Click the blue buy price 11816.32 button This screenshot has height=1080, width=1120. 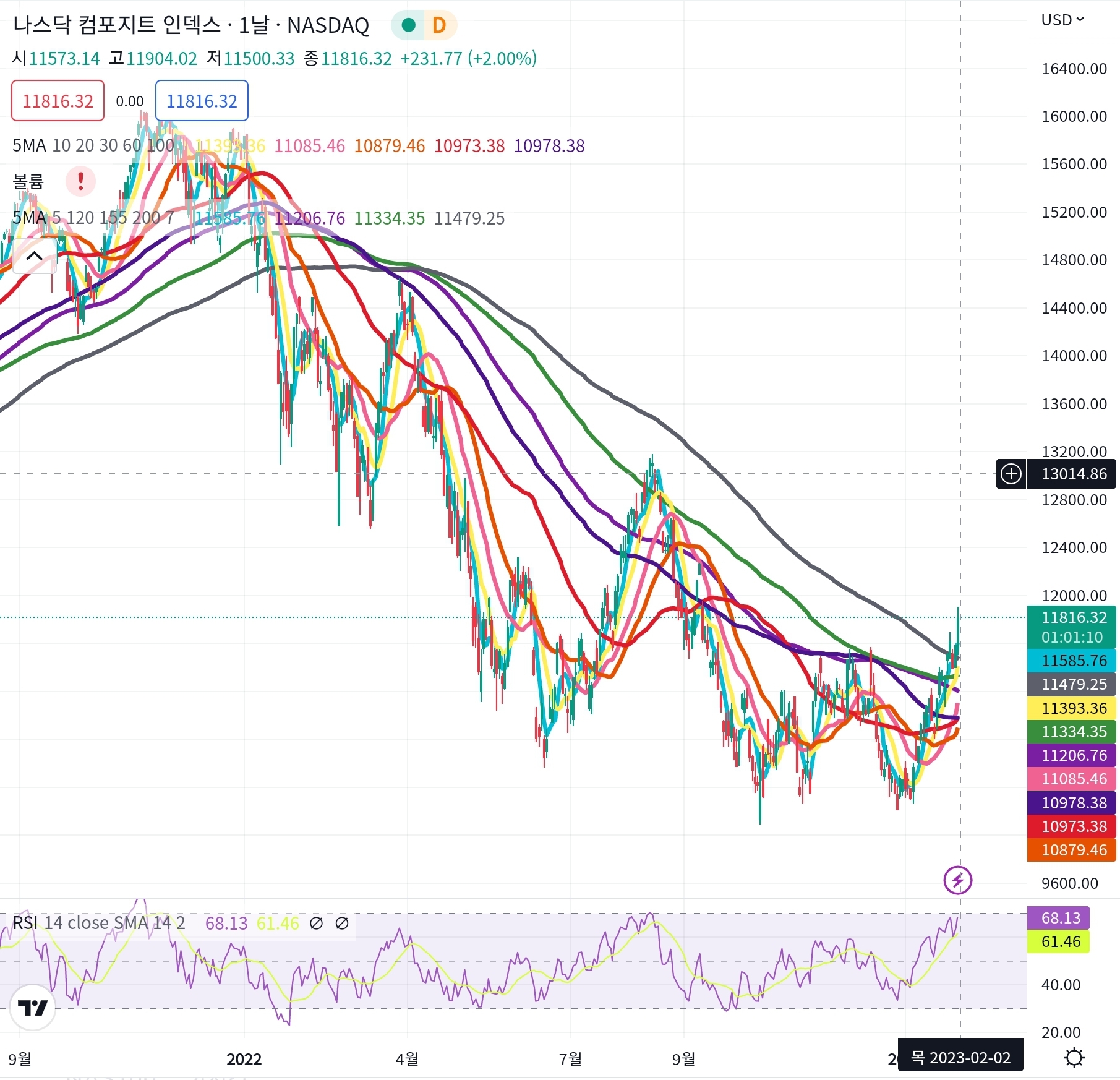(x=202, y=101)
